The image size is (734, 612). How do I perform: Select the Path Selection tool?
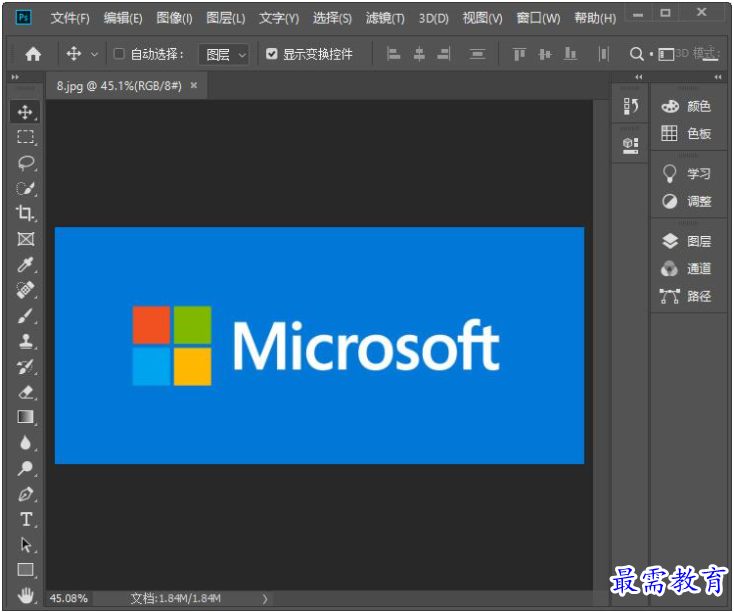25,545
